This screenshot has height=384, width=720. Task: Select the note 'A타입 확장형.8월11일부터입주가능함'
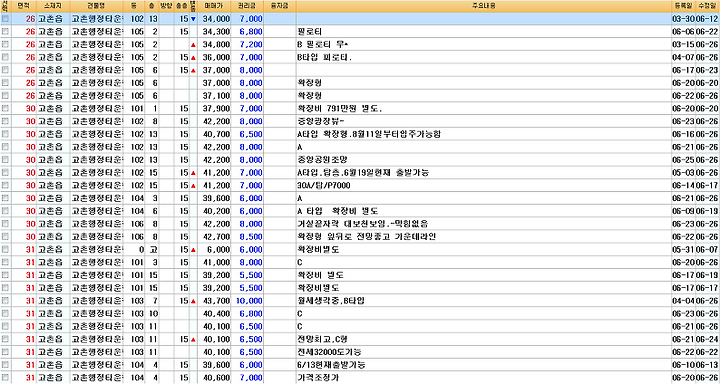[370, 135]
